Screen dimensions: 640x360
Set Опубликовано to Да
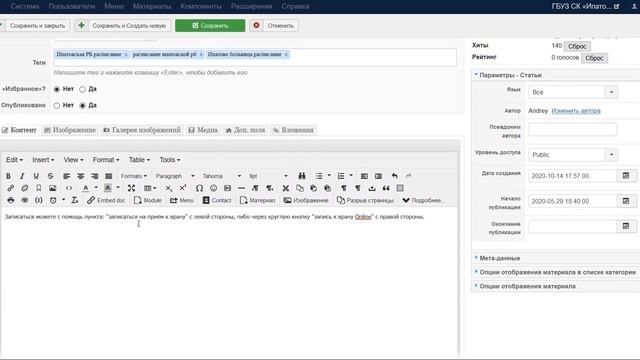click(x=82, y=105)
